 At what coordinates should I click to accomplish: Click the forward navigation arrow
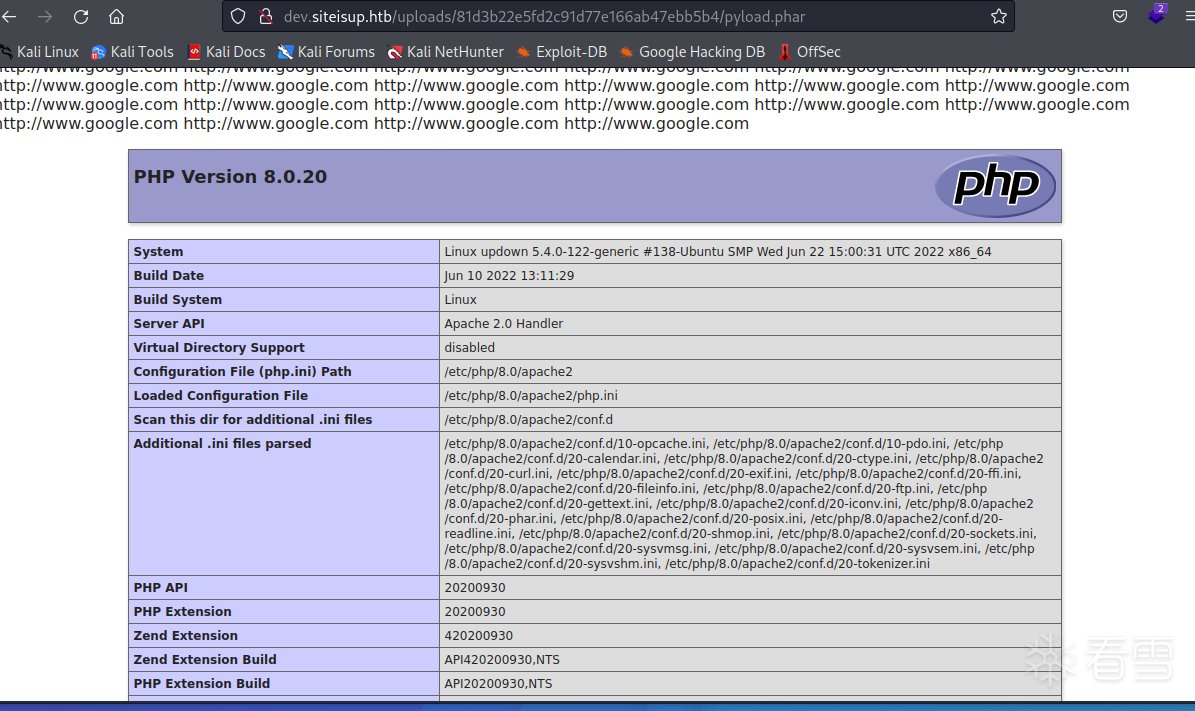[45, 16]
